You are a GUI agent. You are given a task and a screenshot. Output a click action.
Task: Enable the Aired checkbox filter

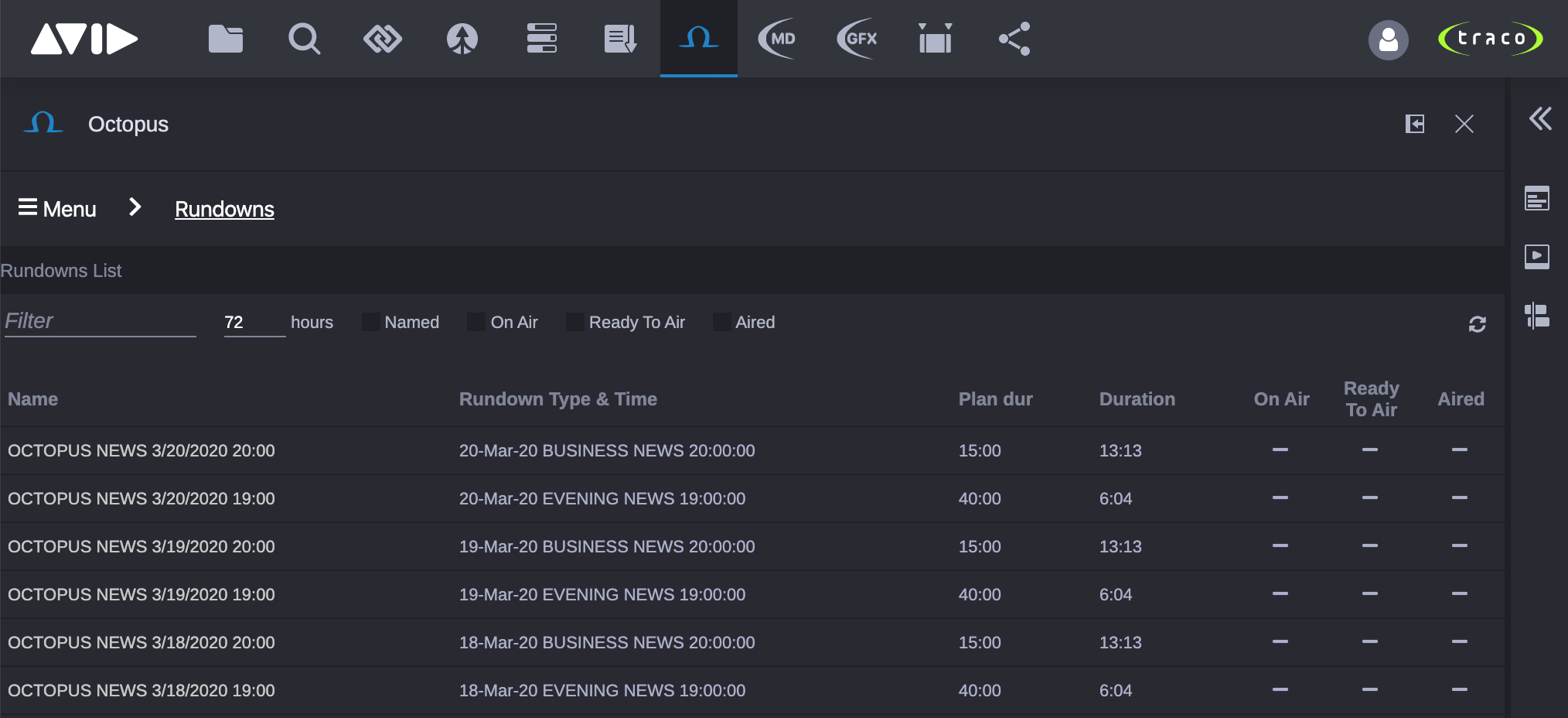722,321
